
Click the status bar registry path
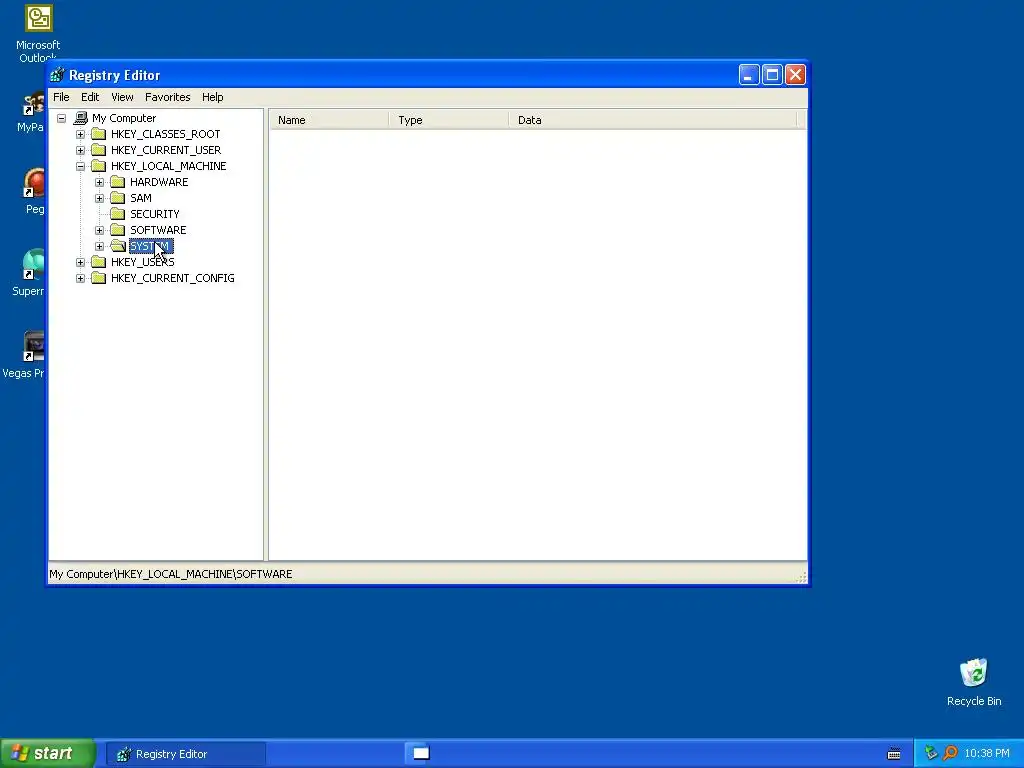pos(171,574)
